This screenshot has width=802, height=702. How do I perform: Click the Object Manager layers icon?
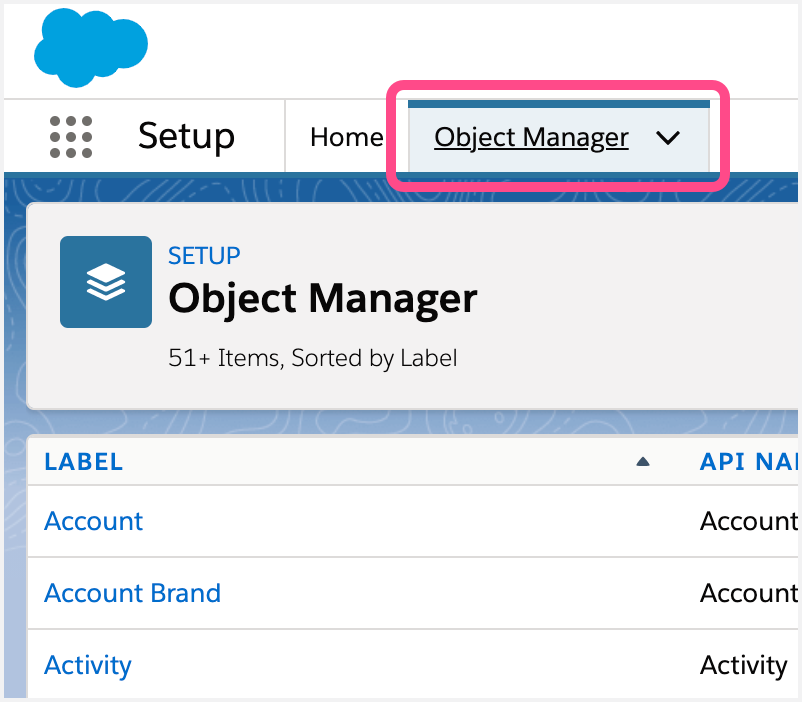coord(106,282)
